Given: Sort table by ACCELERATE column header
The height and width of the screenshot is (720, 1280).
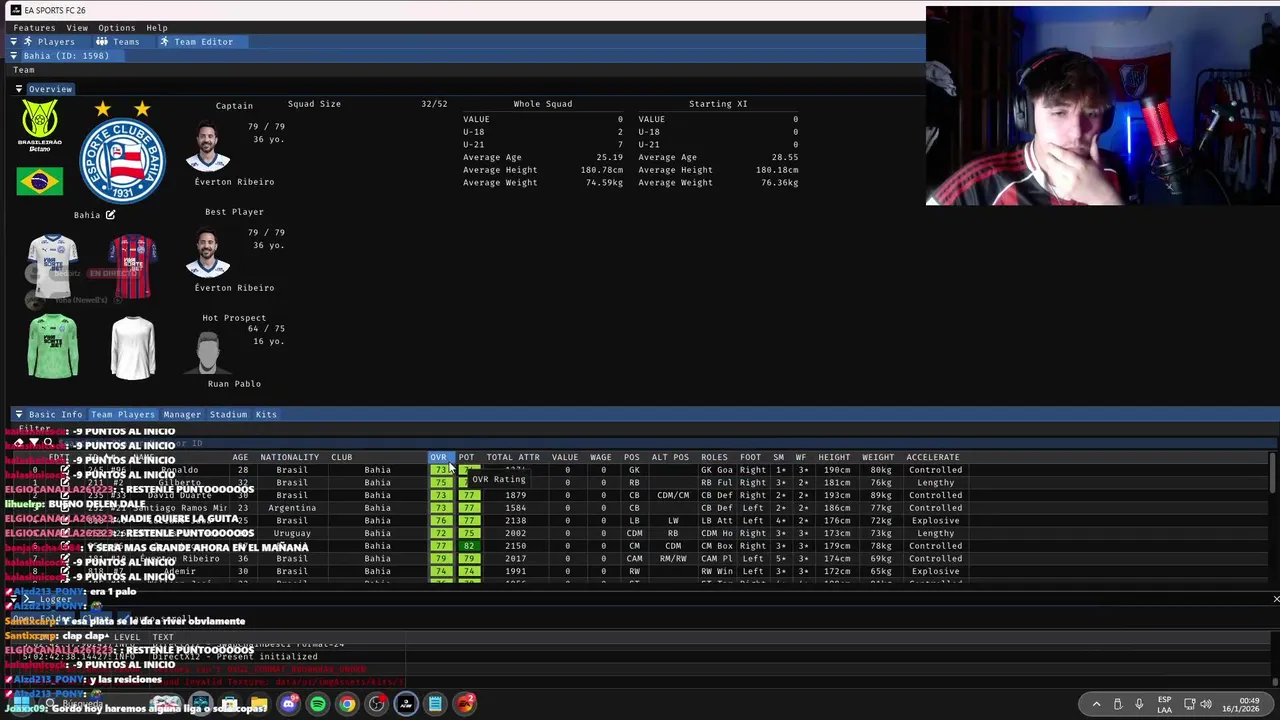Looking at the screenshot, I should point(933,457).
